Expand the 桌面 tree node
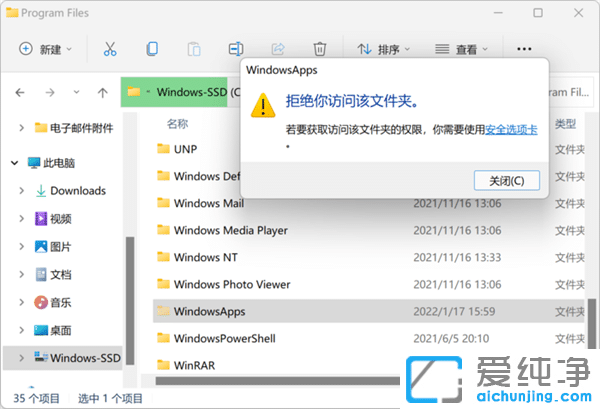Screen dimensions: 600x409 (21, 330)
